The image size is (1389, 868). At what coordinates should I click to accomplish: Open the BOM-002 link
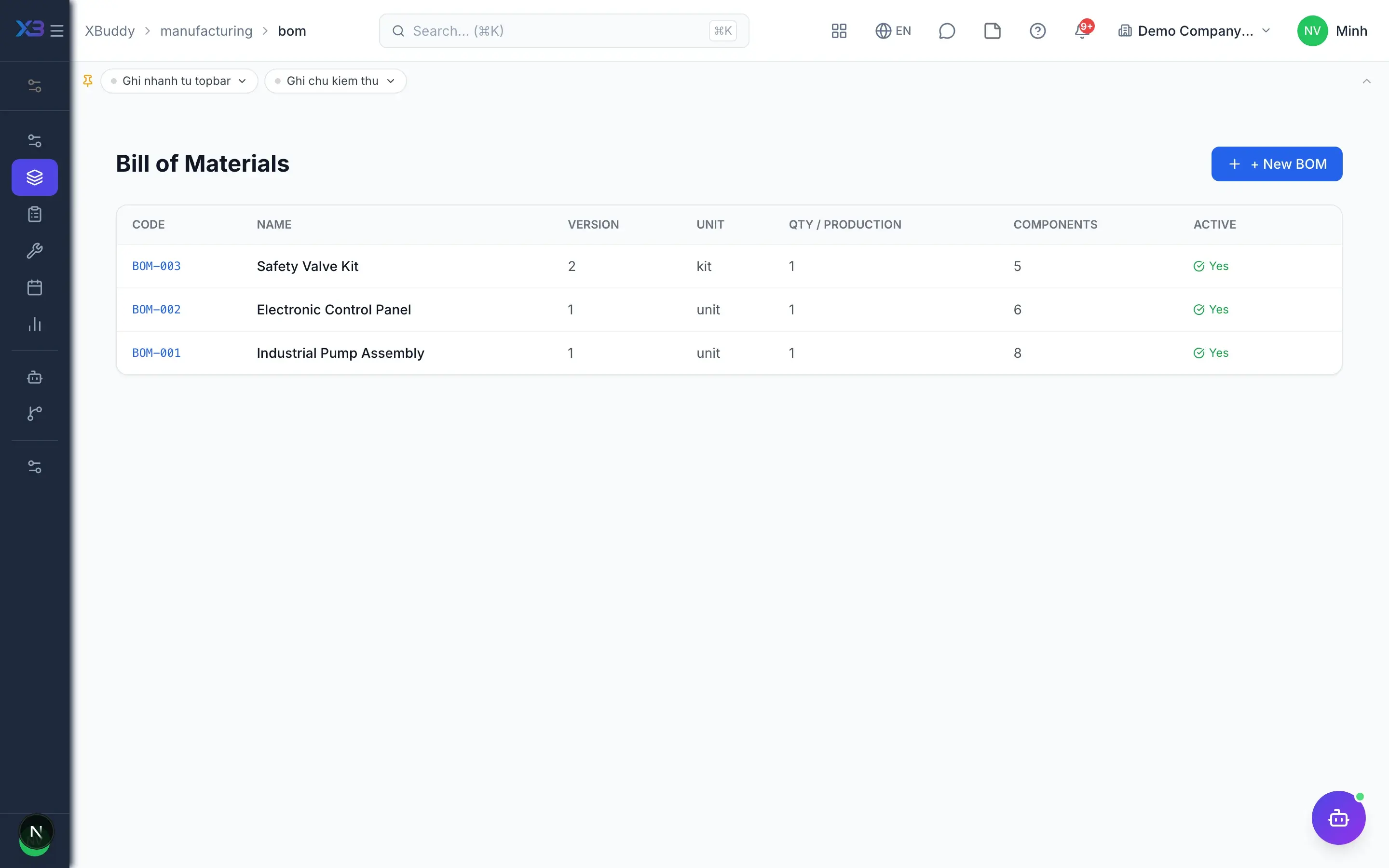click(x=156, y=310)
